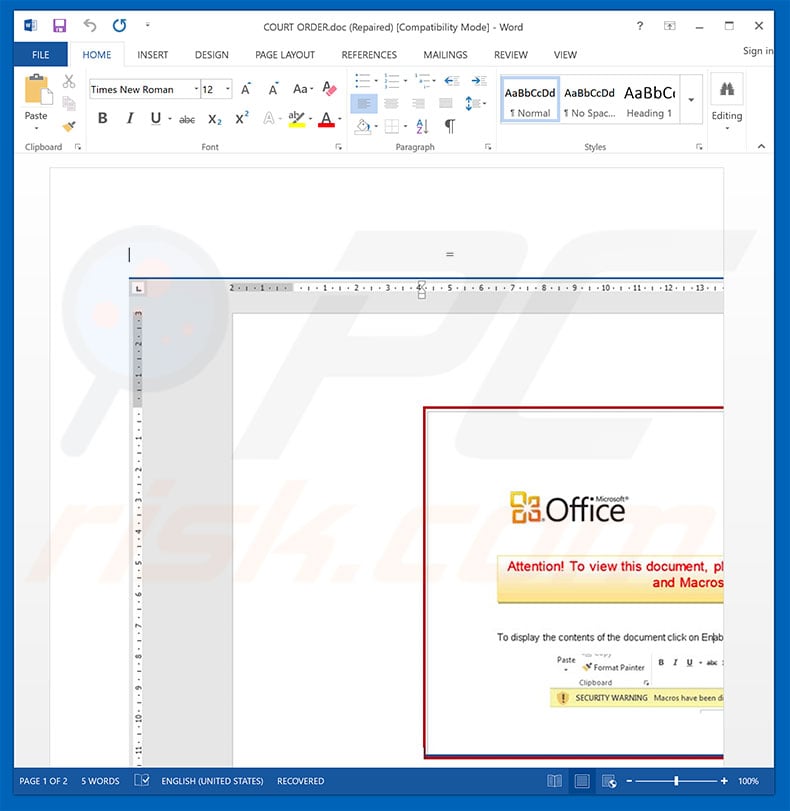Undo the last action
The image size is (790, 811).
[90, 25]
